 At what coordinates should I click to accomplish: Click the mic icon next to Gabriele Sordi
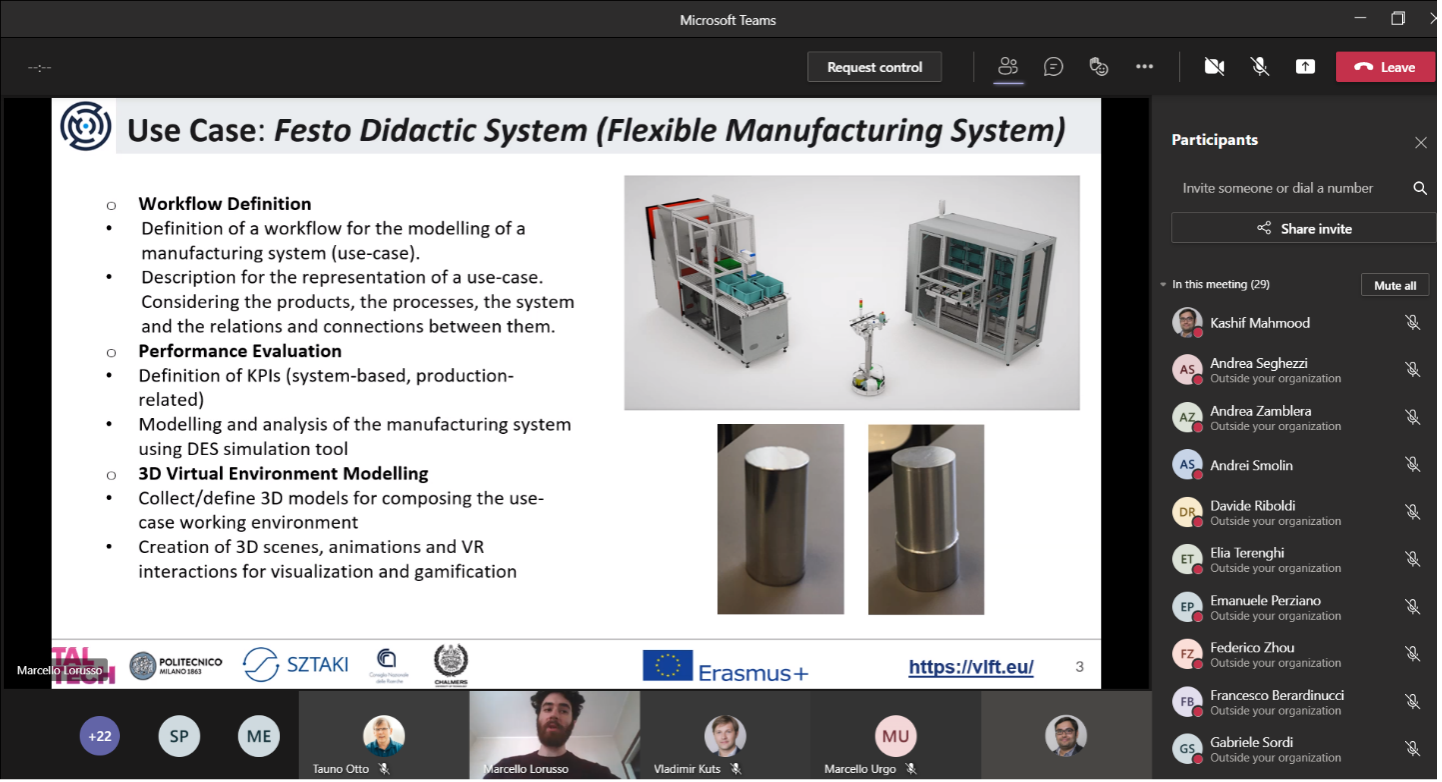tap(1412, 749)
